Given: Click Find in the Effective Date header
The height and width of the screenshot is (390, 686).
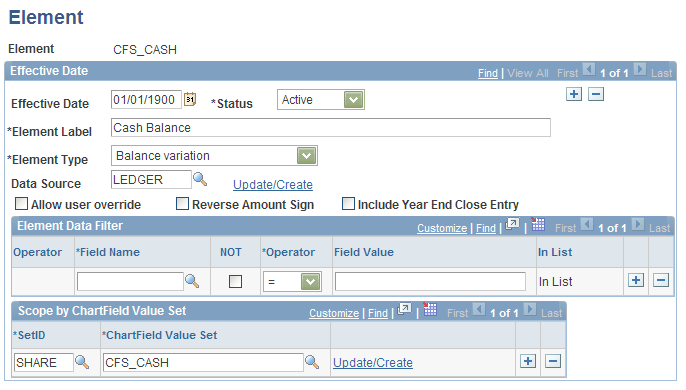Looking at the screenshot, I should (488, 73).
